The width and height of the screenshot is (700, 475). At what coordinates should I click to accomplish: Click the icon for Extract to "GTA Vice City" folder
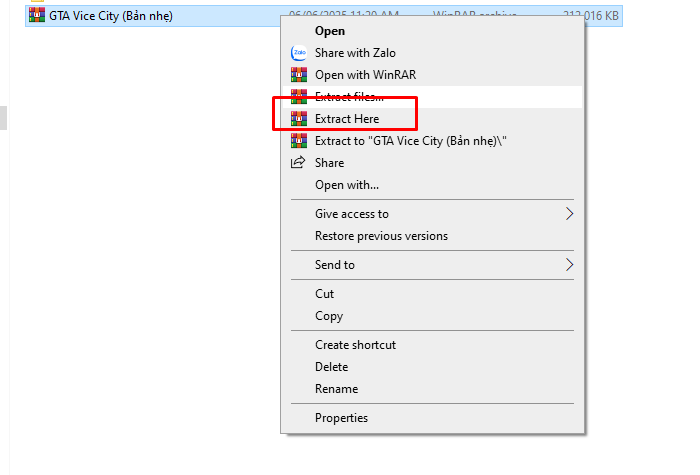297,141
